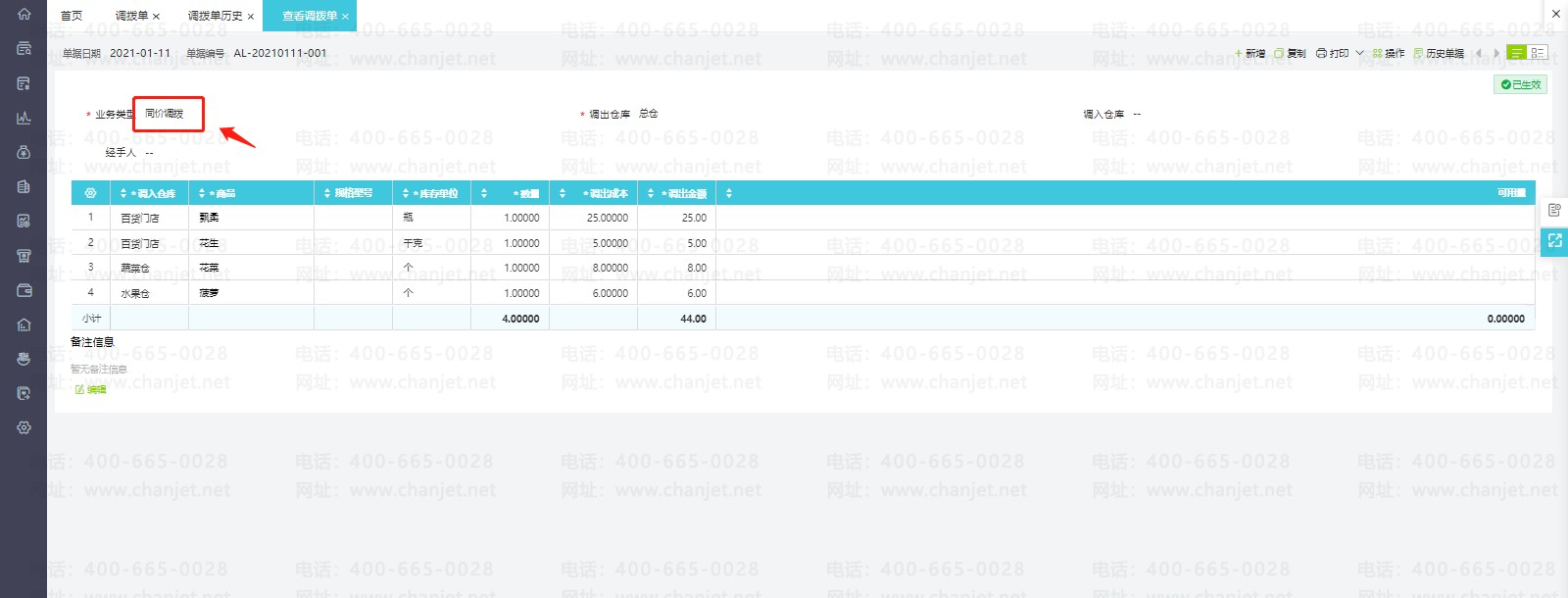Switch to the 首页 tab
Screen dimensions: 1568x598
[72, 16]
